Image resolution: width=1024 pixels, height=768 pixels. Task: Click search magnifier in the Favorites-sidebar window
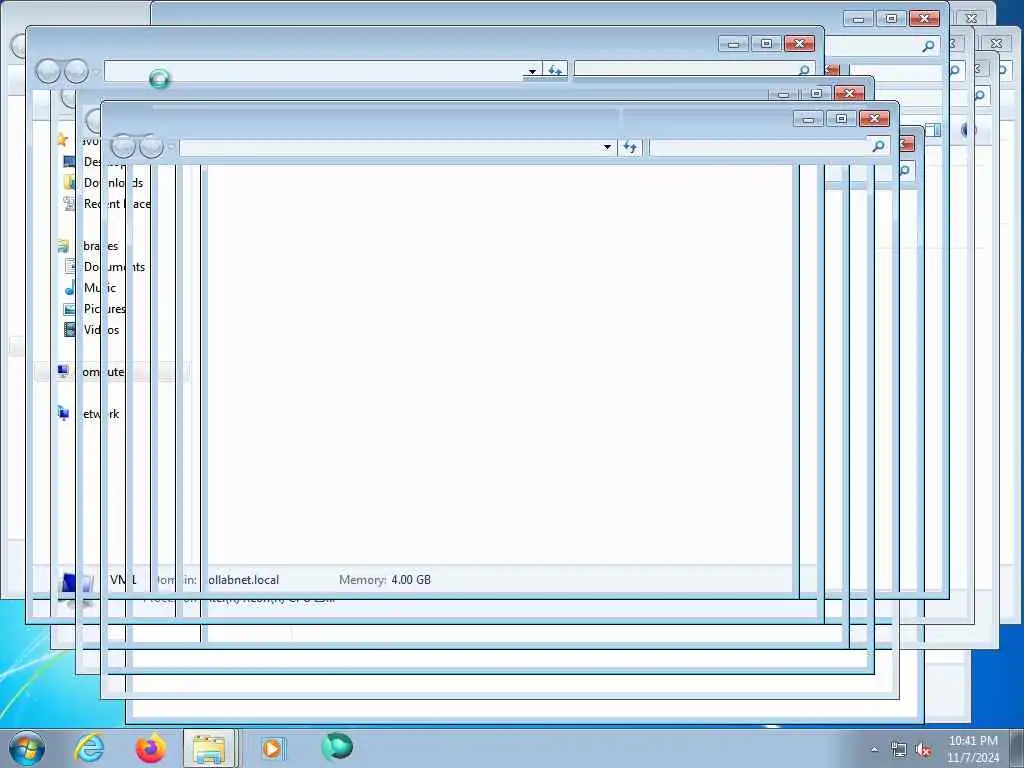point(804,70)
